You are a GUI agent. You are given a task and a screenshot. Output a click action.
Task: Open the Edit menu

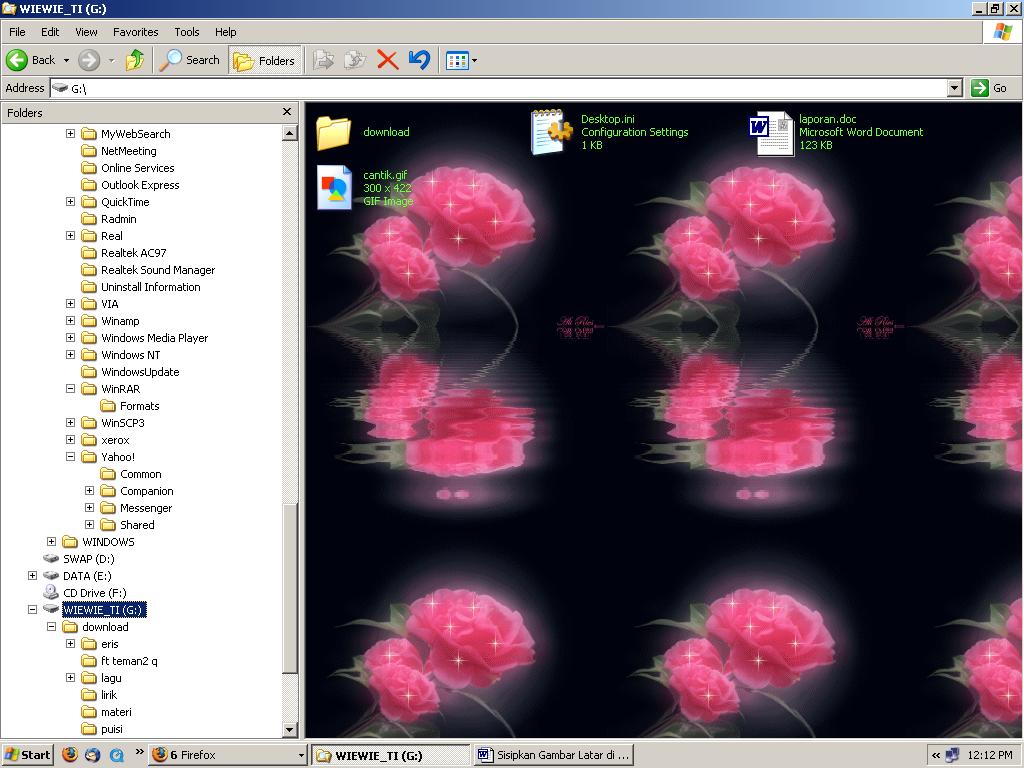tap(50, 32)
